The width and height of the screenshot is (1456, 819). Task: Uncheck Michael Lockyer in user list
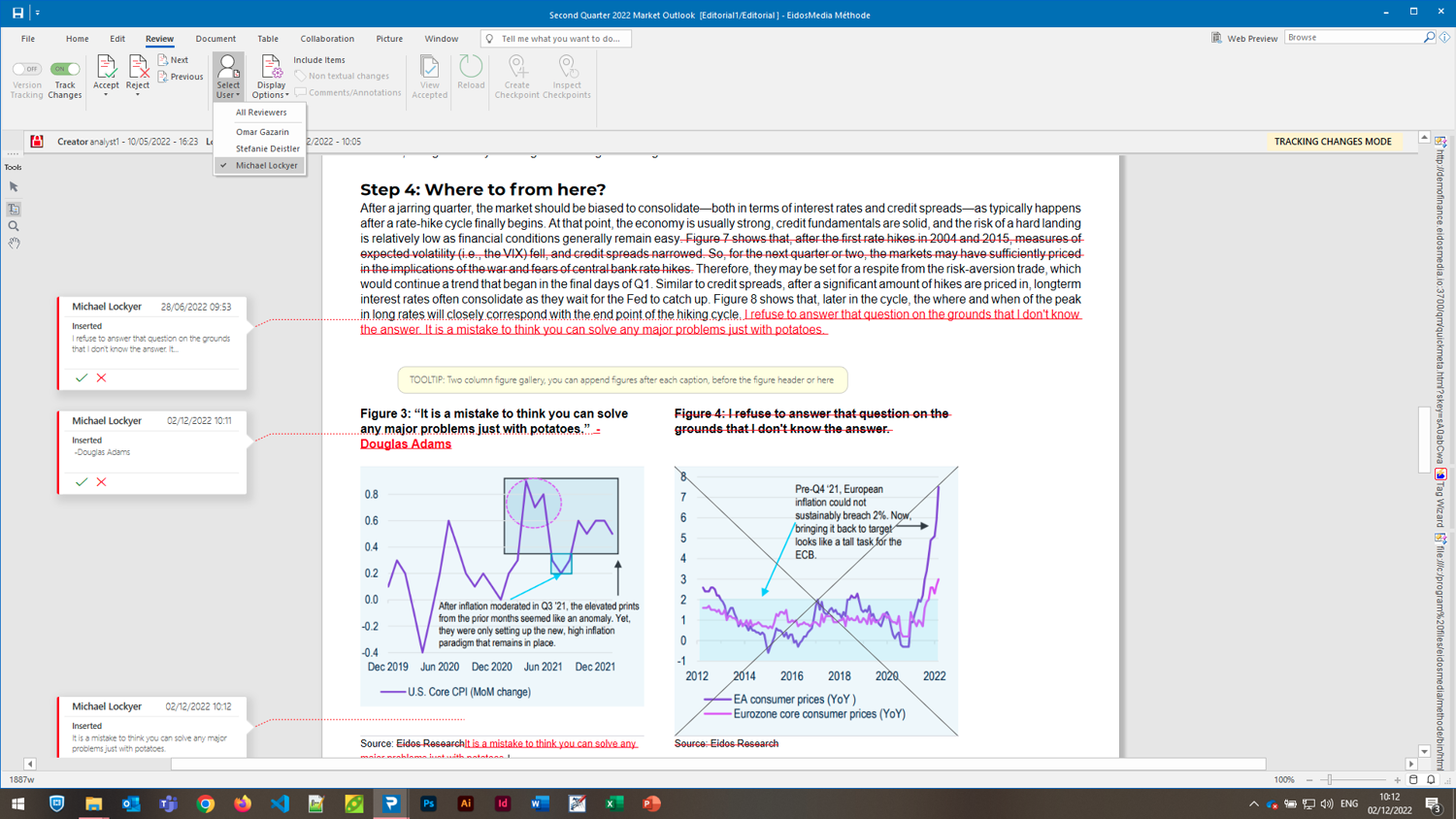(260, 165)
